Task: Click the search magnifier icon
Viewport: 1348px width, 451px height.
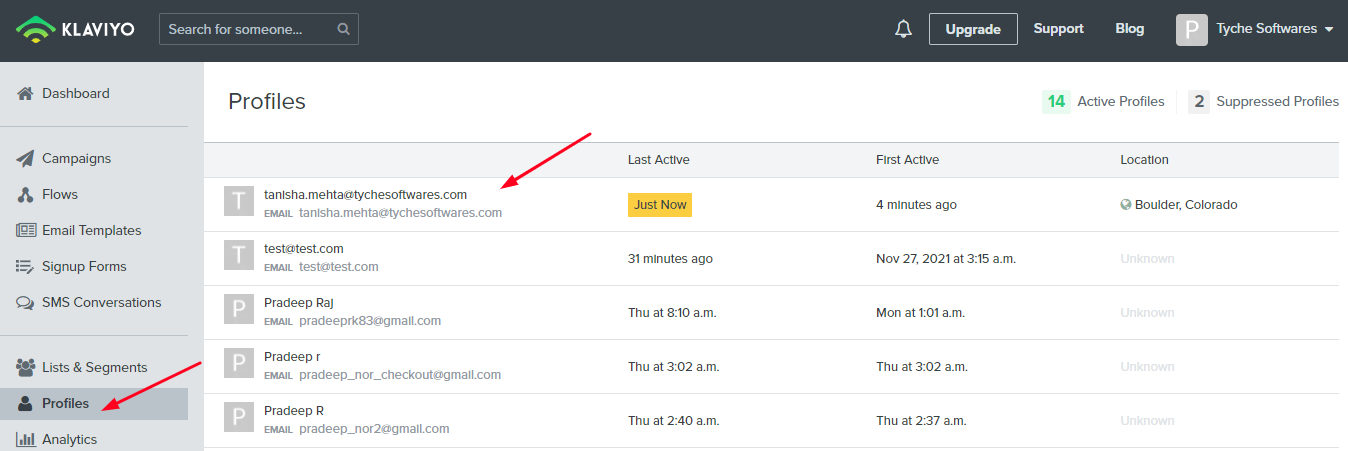Action: coord(343,29)
